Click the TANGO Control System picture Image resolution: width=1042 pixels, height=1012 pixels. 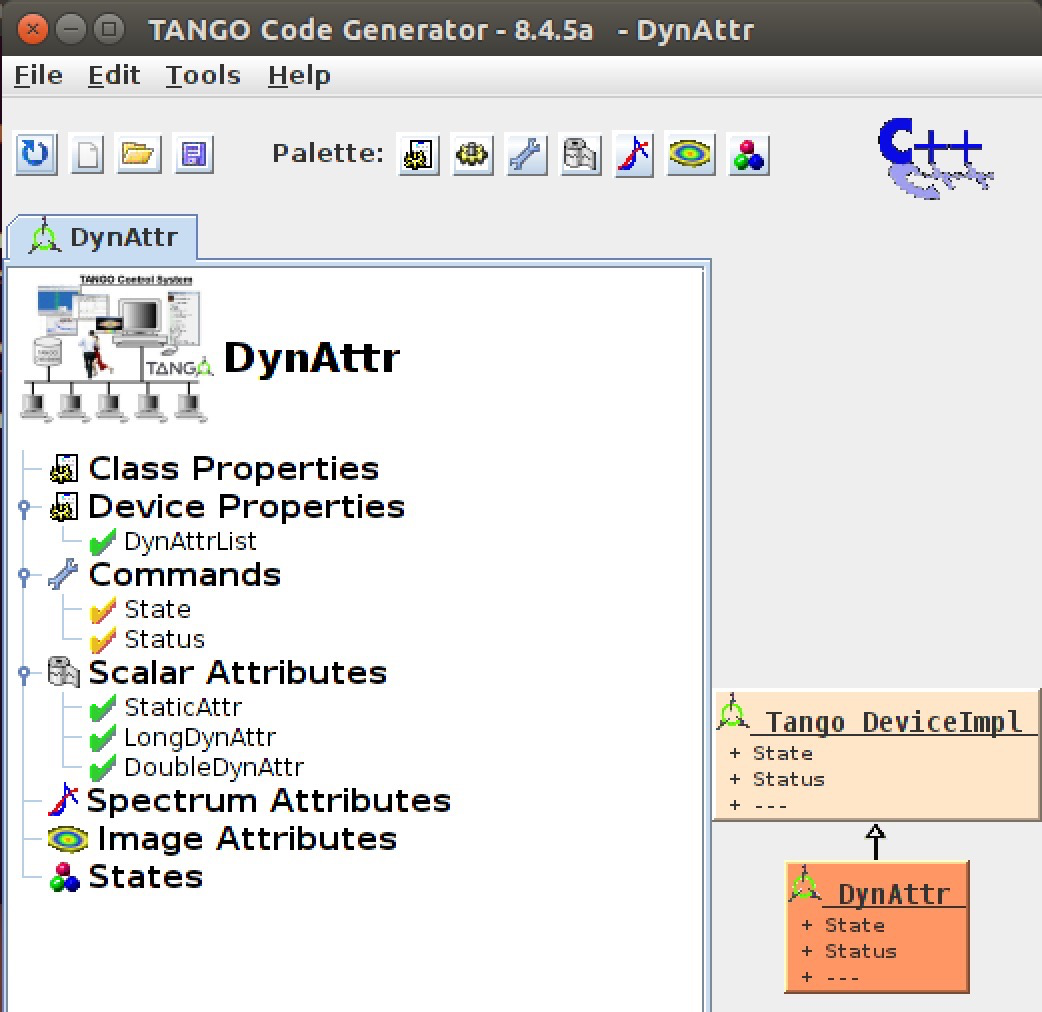[116, 348]
